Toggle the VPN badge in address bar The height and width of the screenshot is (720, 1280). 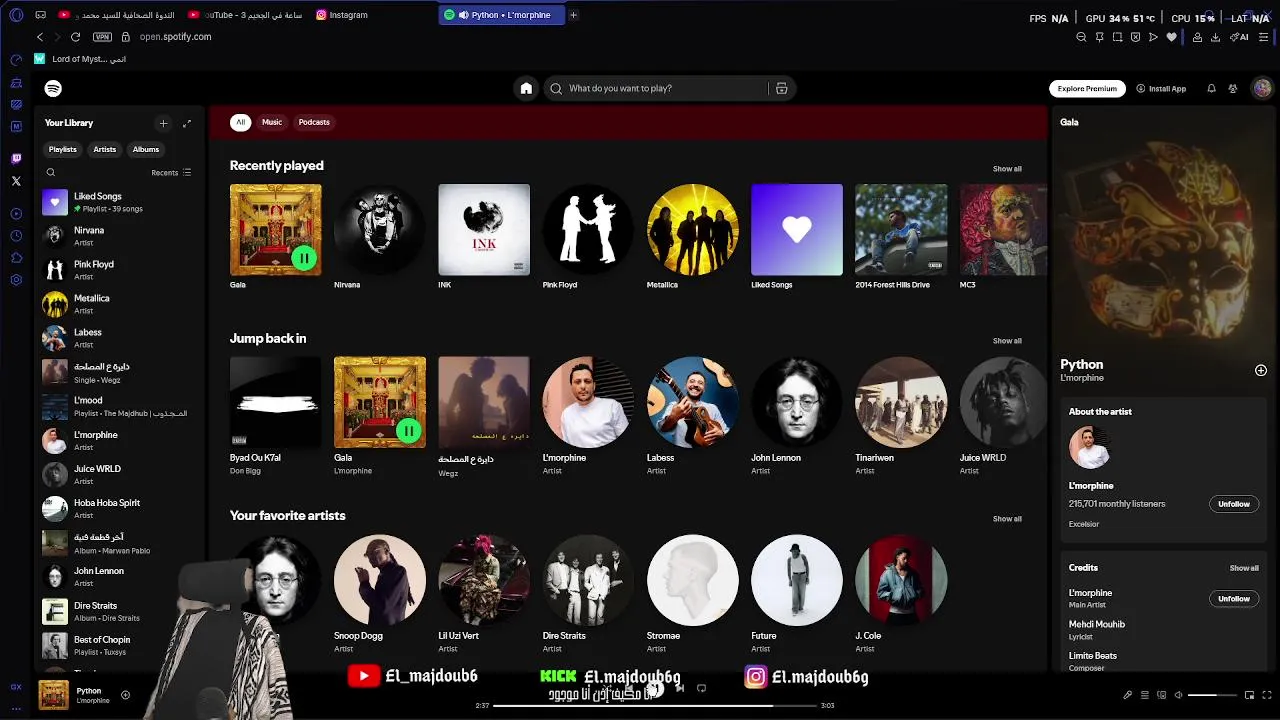pyautogui.click(x=102, y=37)
